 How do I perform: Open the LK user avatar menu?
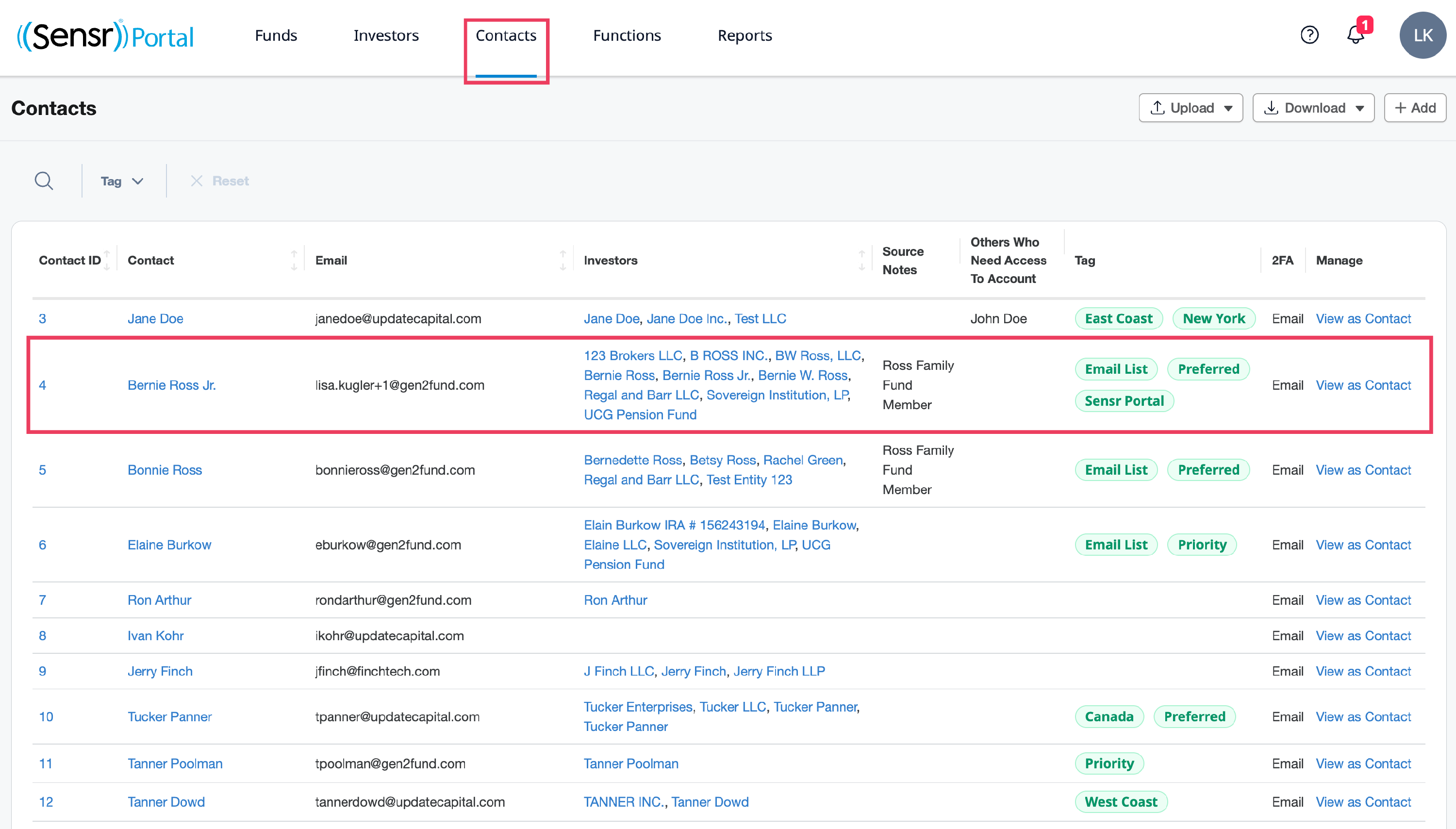(x=1423, y=35)
